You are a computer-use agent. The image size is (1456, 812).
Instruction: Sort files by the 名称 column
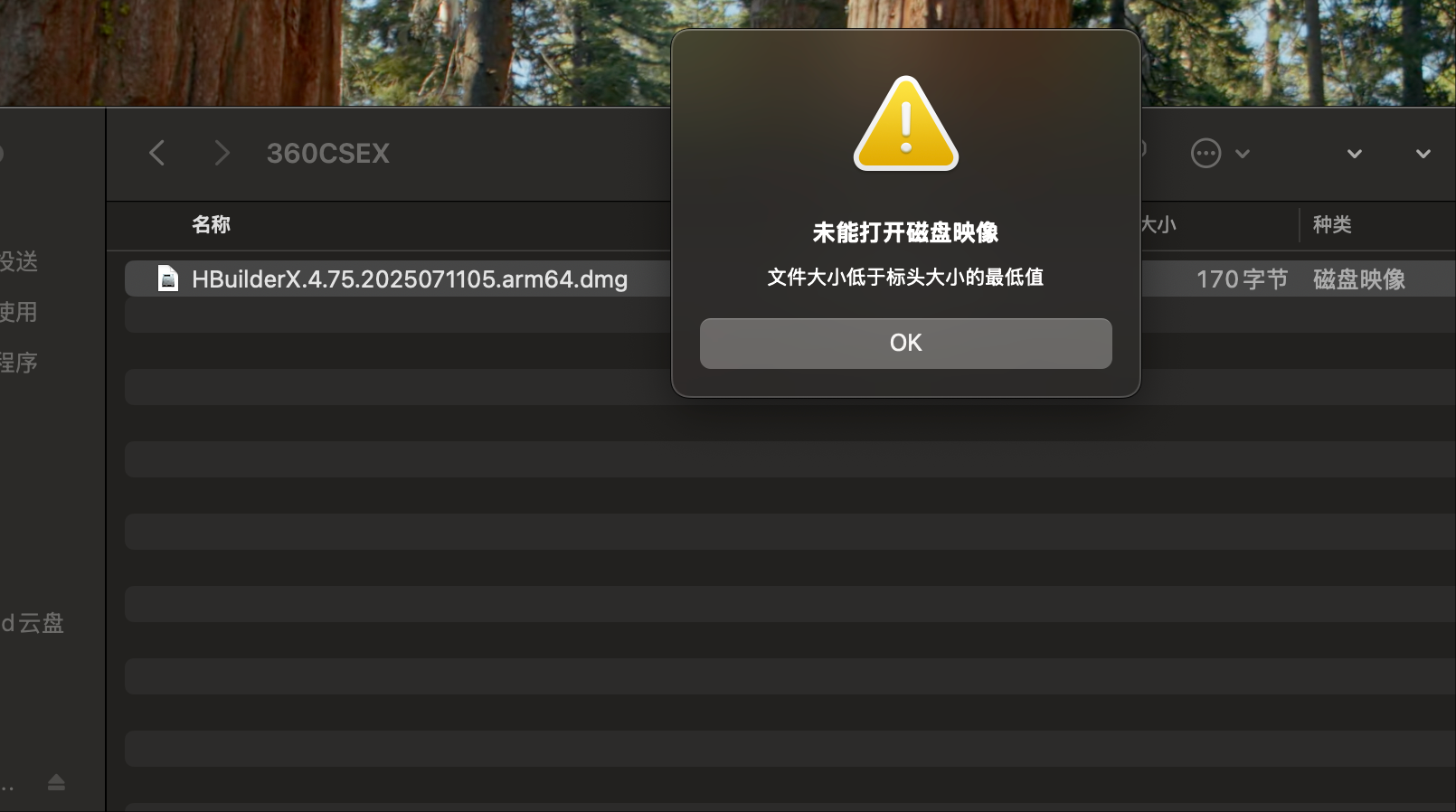click(x=212, y=224)
